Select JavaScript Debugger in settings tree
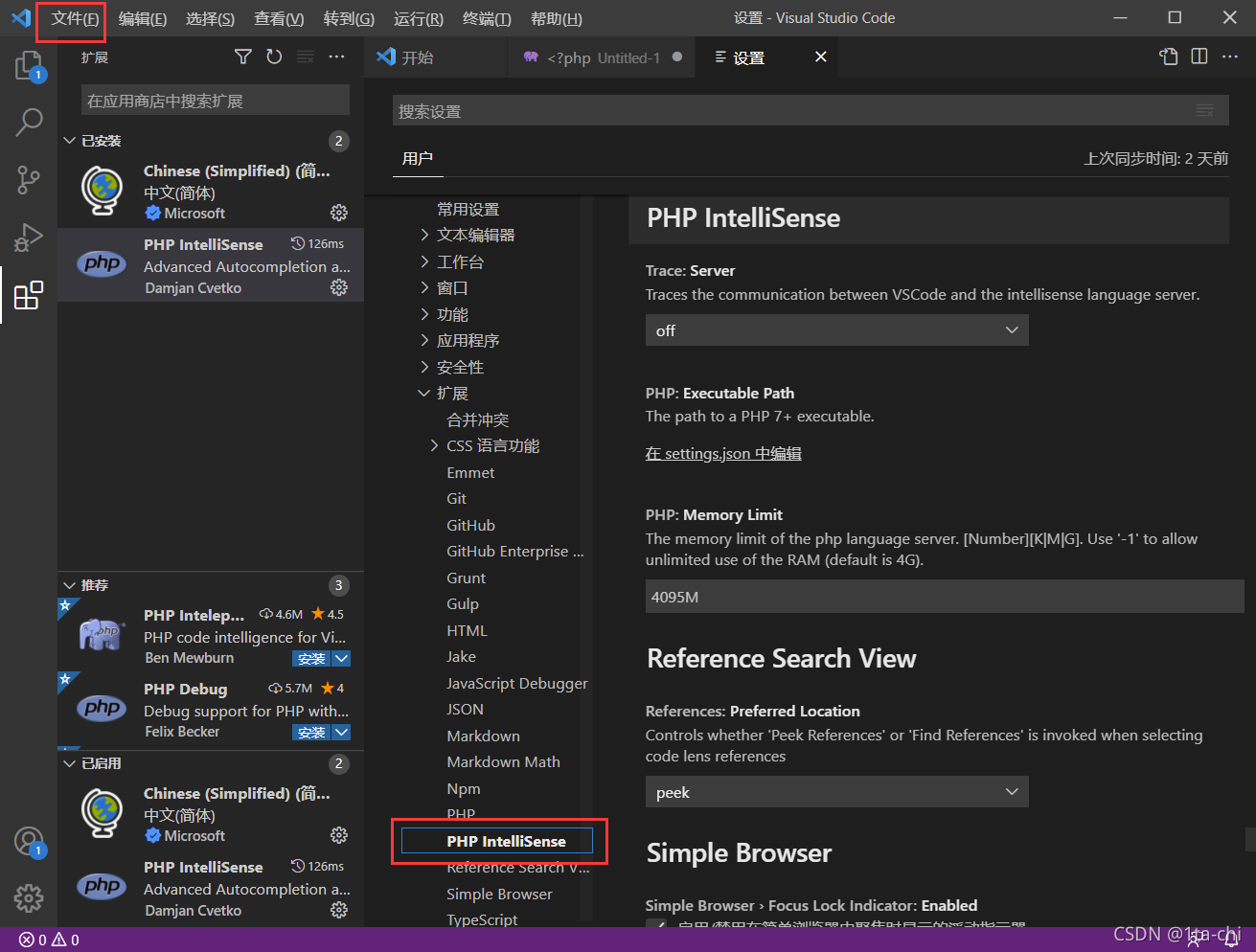This screenshot has width=1256, height=952. [x=517, y=683]
